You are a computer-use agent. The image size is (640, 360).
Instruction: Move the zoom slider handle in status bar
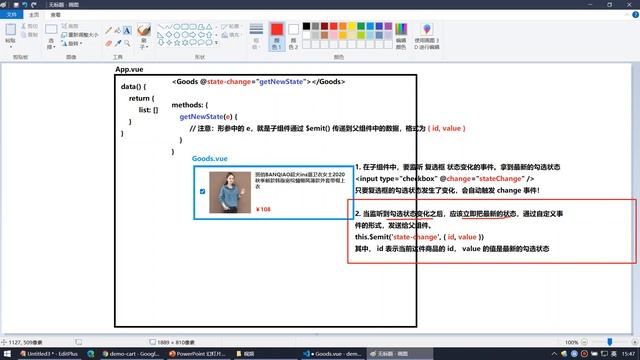click(610, 342)
